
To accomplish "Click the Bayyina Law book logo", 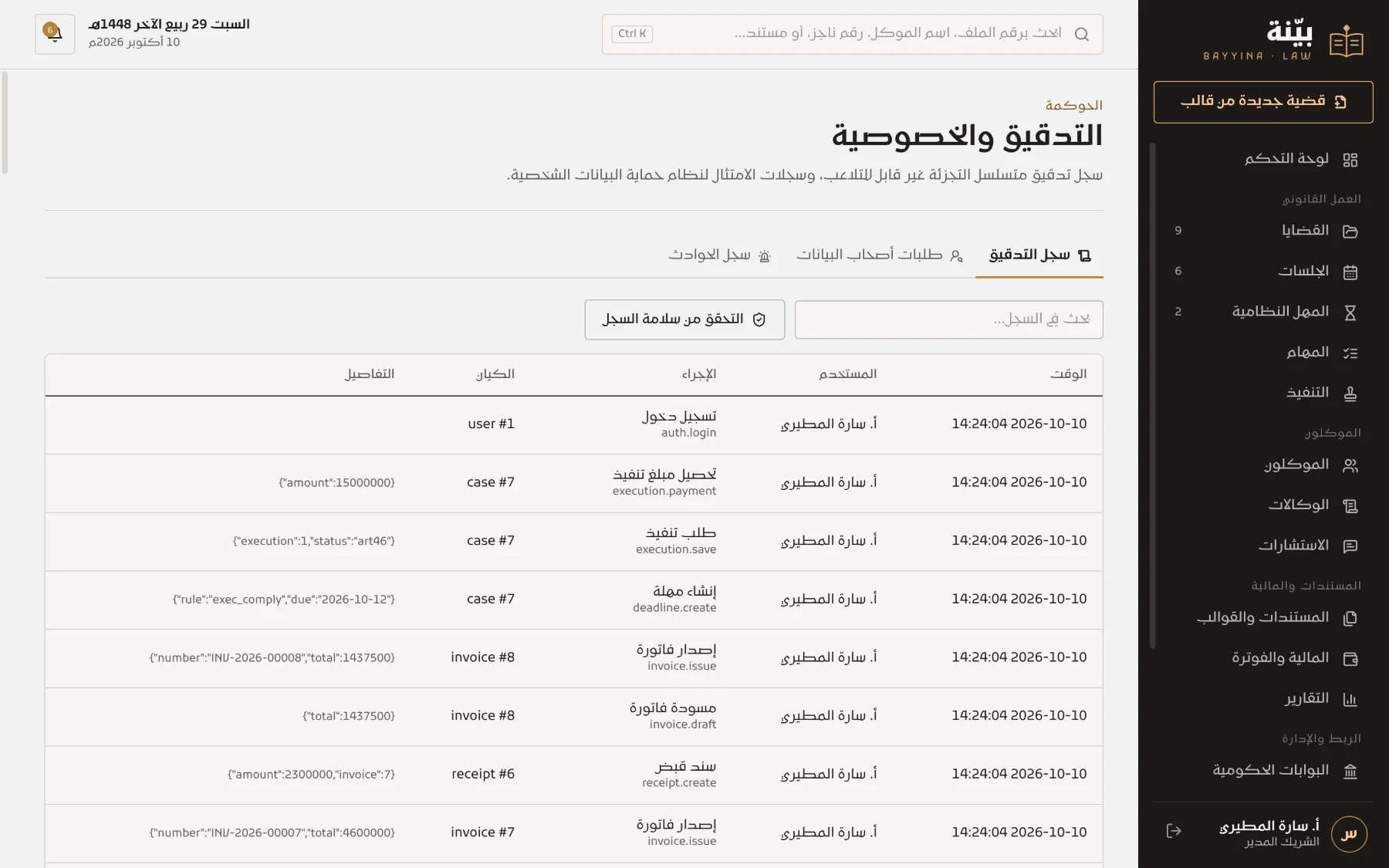I will point(1347,42).
